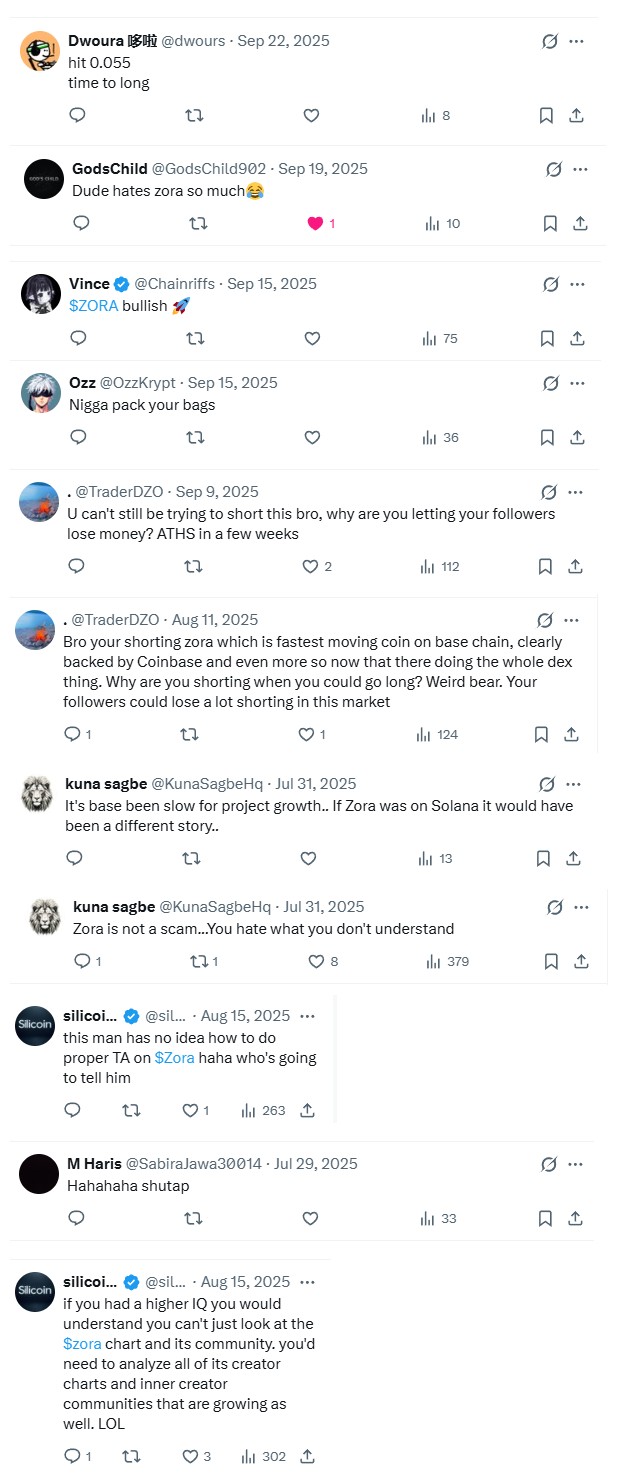Open Ozz's profile avatar
The height and width of the screenshot is (1479, 620).
tap(41, 393)
